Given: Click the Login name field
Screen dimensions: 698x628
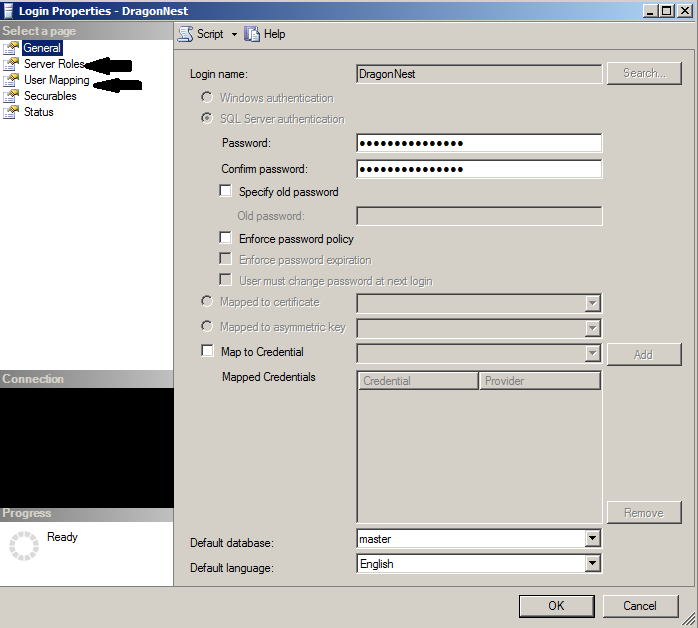Looking at the screenshot, I should (x=479, y=74).
